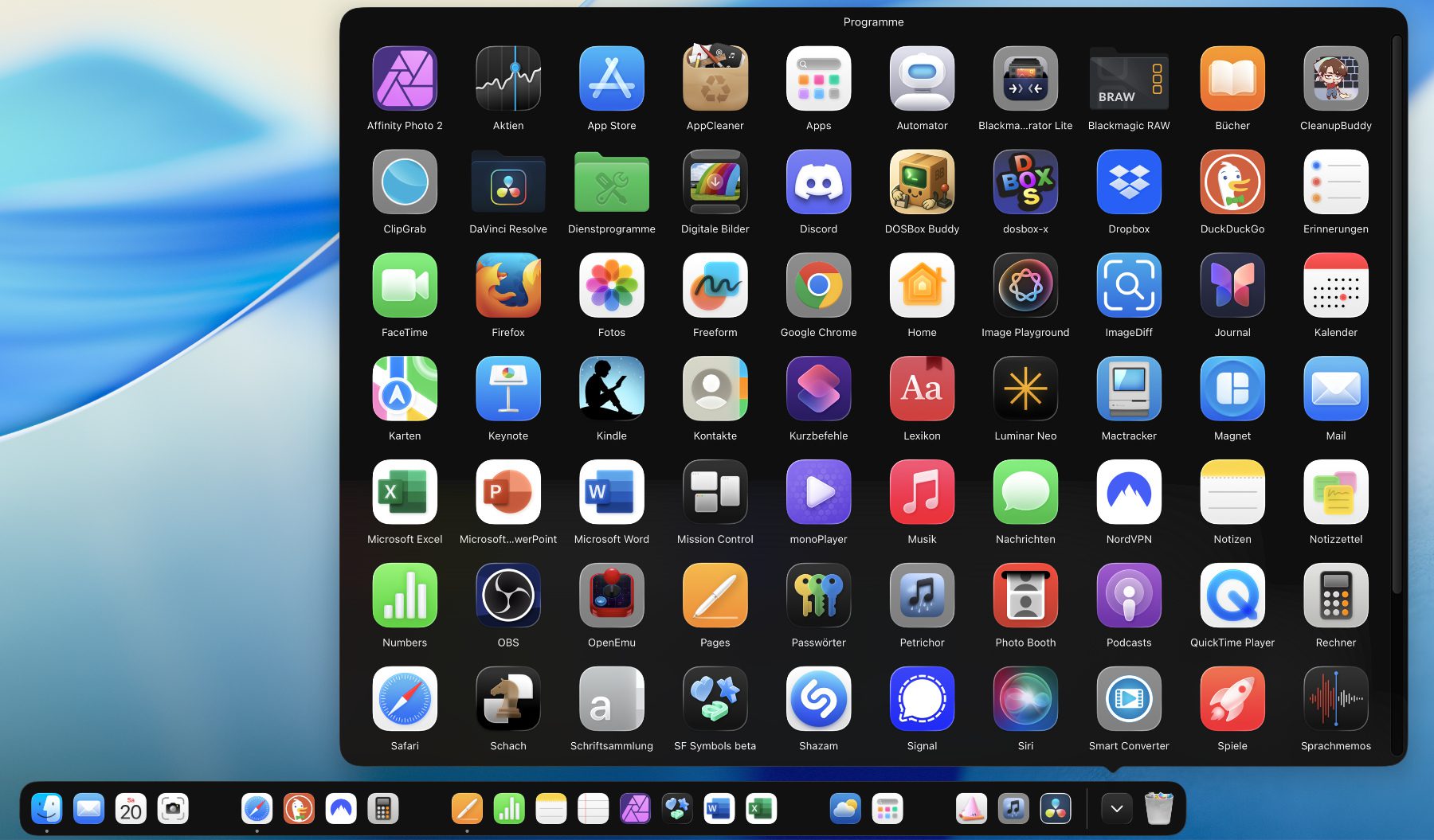Open the Trash in the Dock
1434x840 pixels.
[x=1158, y=809]
